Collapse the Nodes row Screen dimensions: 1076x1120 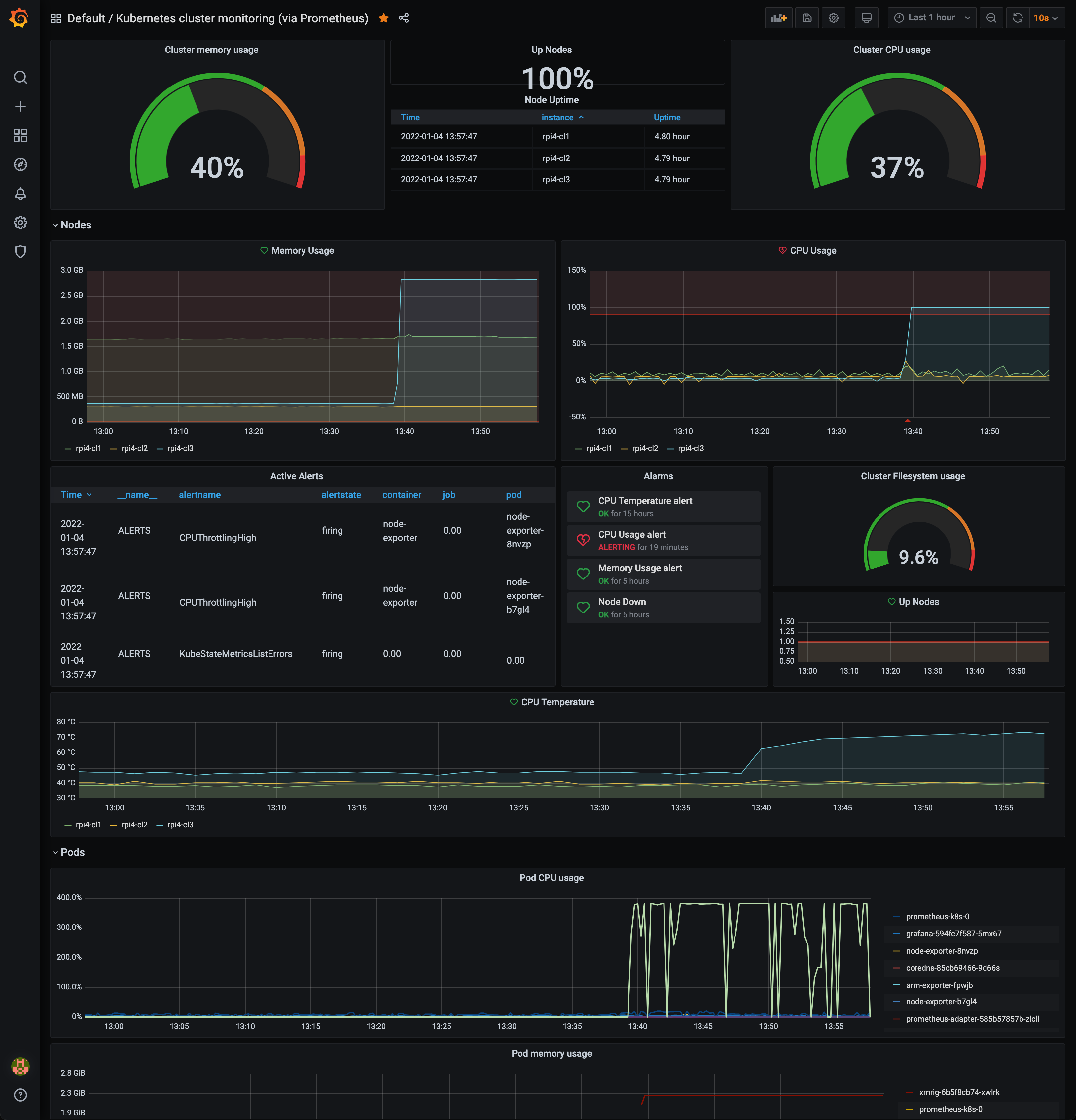click(72, 225)
